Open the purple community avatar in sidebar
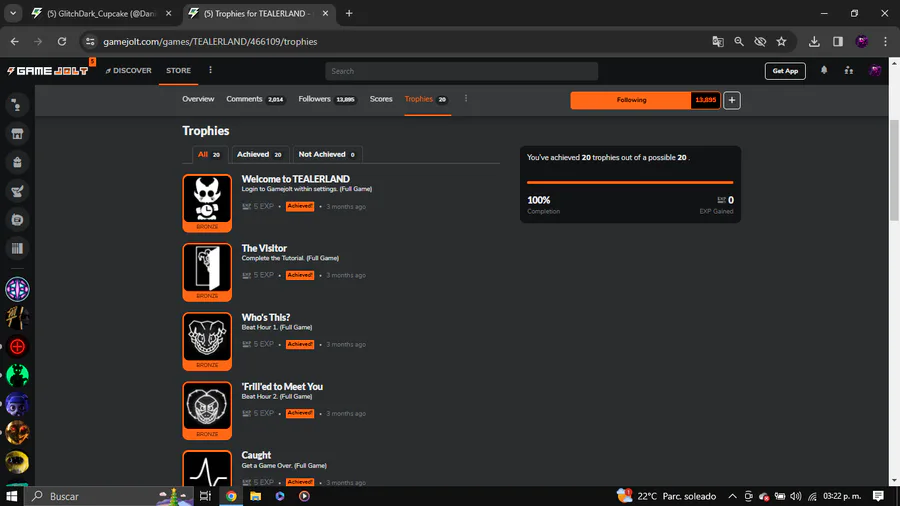Image resolution: width=900 pixels, height=506 pixels. 17,289
